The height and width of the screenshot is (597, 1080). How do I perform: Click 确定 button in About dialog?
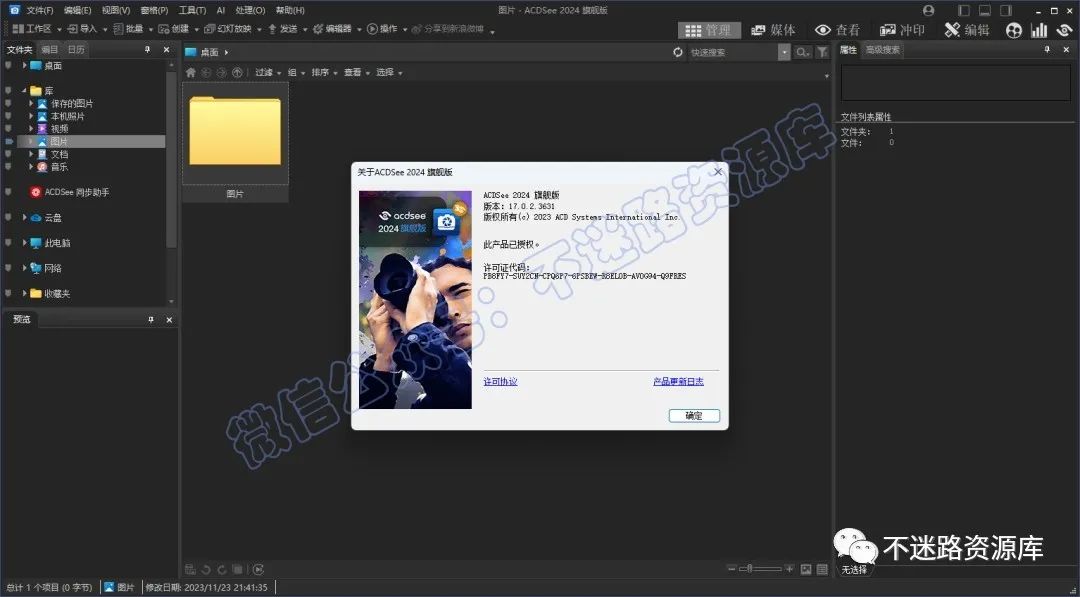click(694, 416)
